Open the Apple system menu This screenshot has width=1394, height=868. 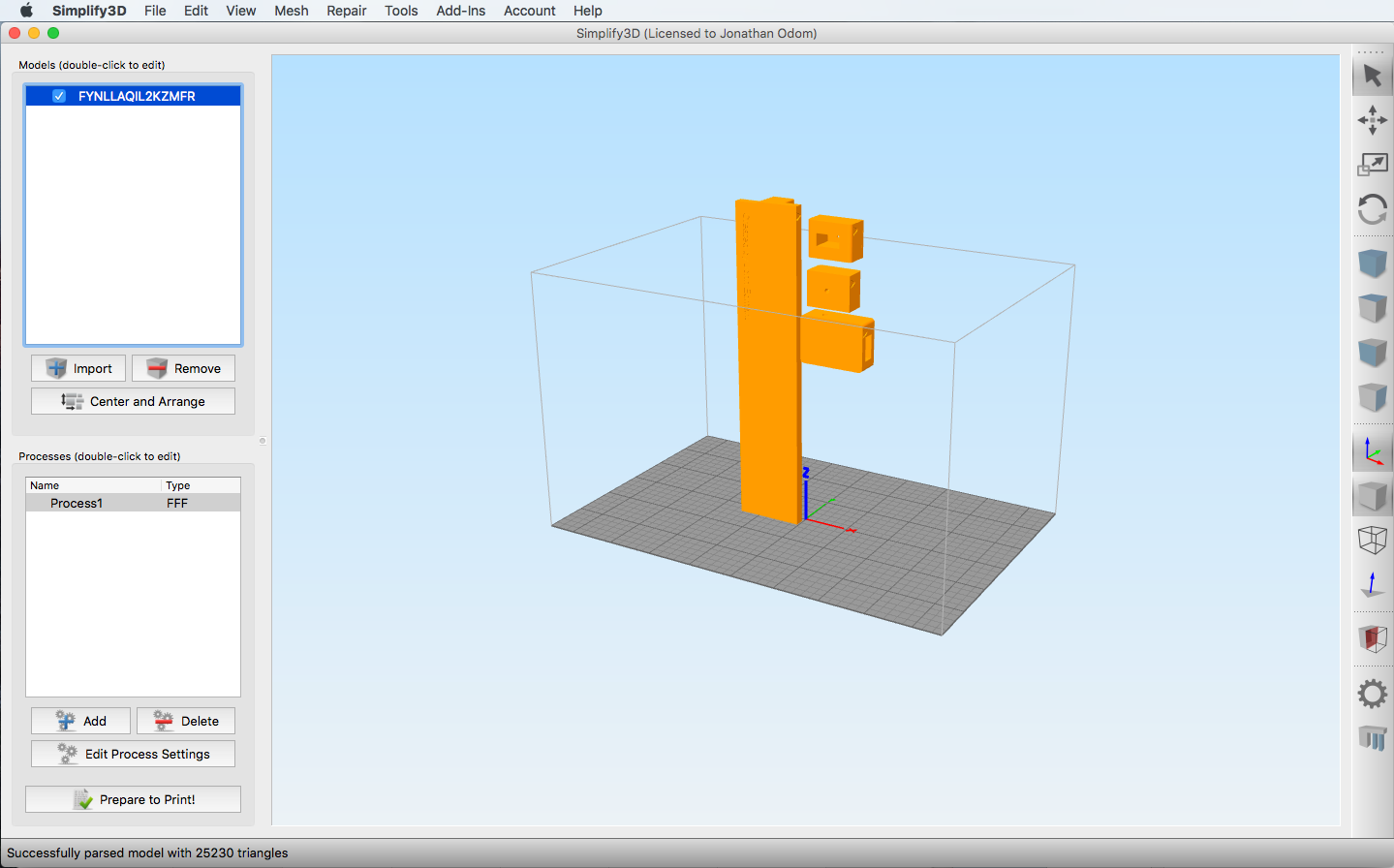point(26,11)
